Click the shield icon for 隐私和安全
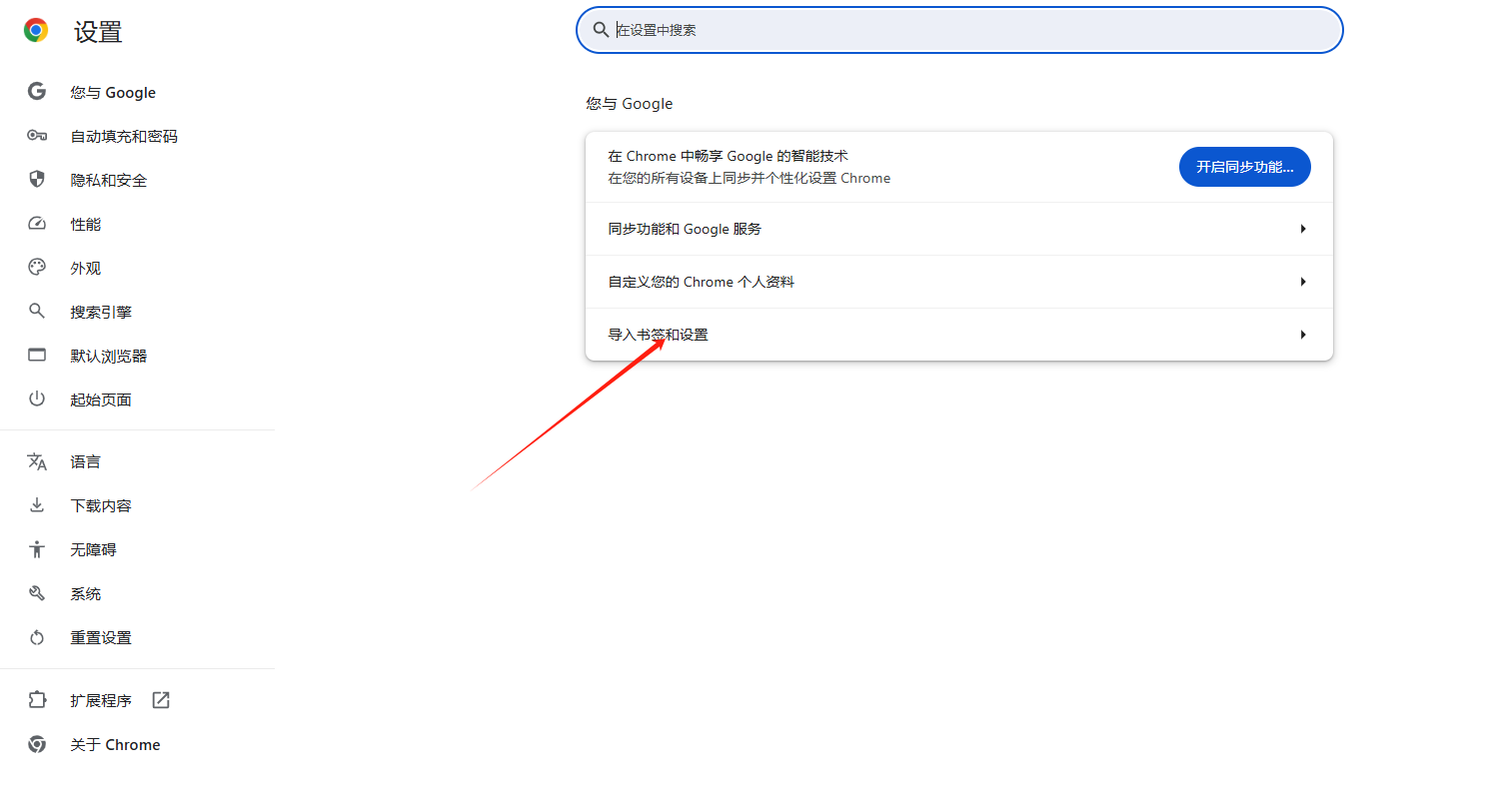Viewport: 1504px width, 812px height. (x=37, y=180)
